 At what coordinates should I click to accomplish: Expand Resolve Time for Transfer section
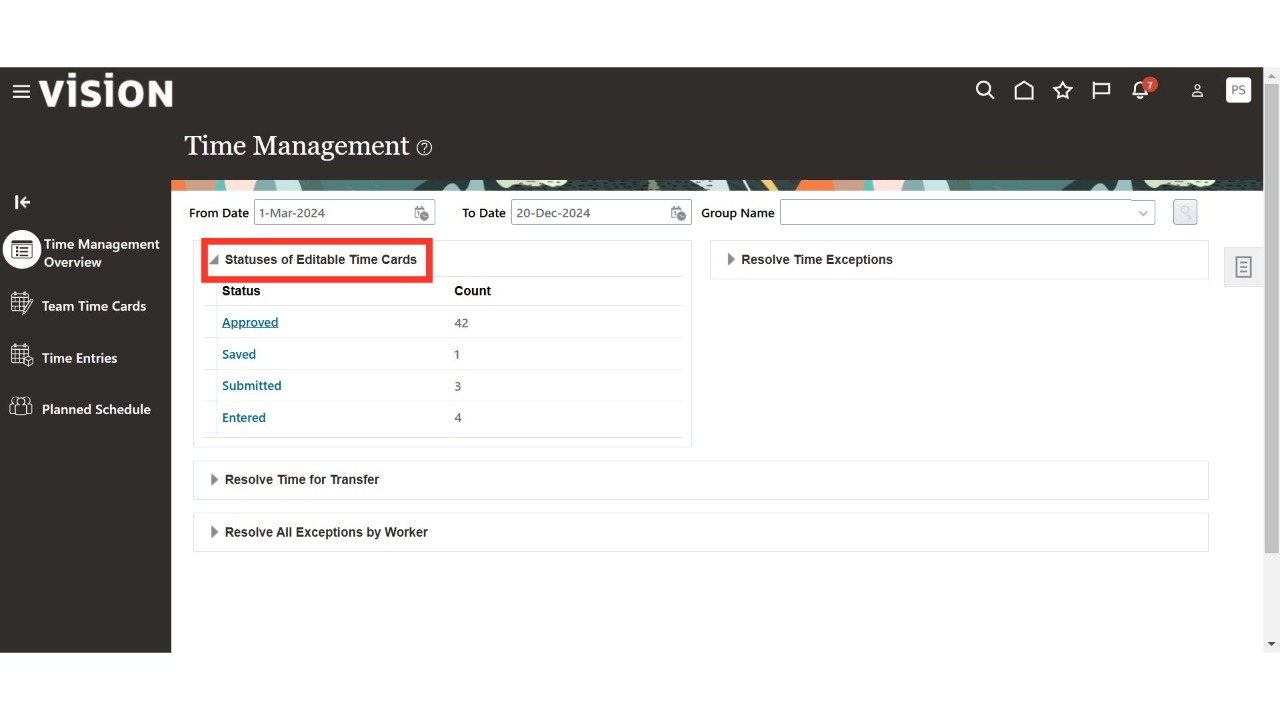click(x=214, y=480)
